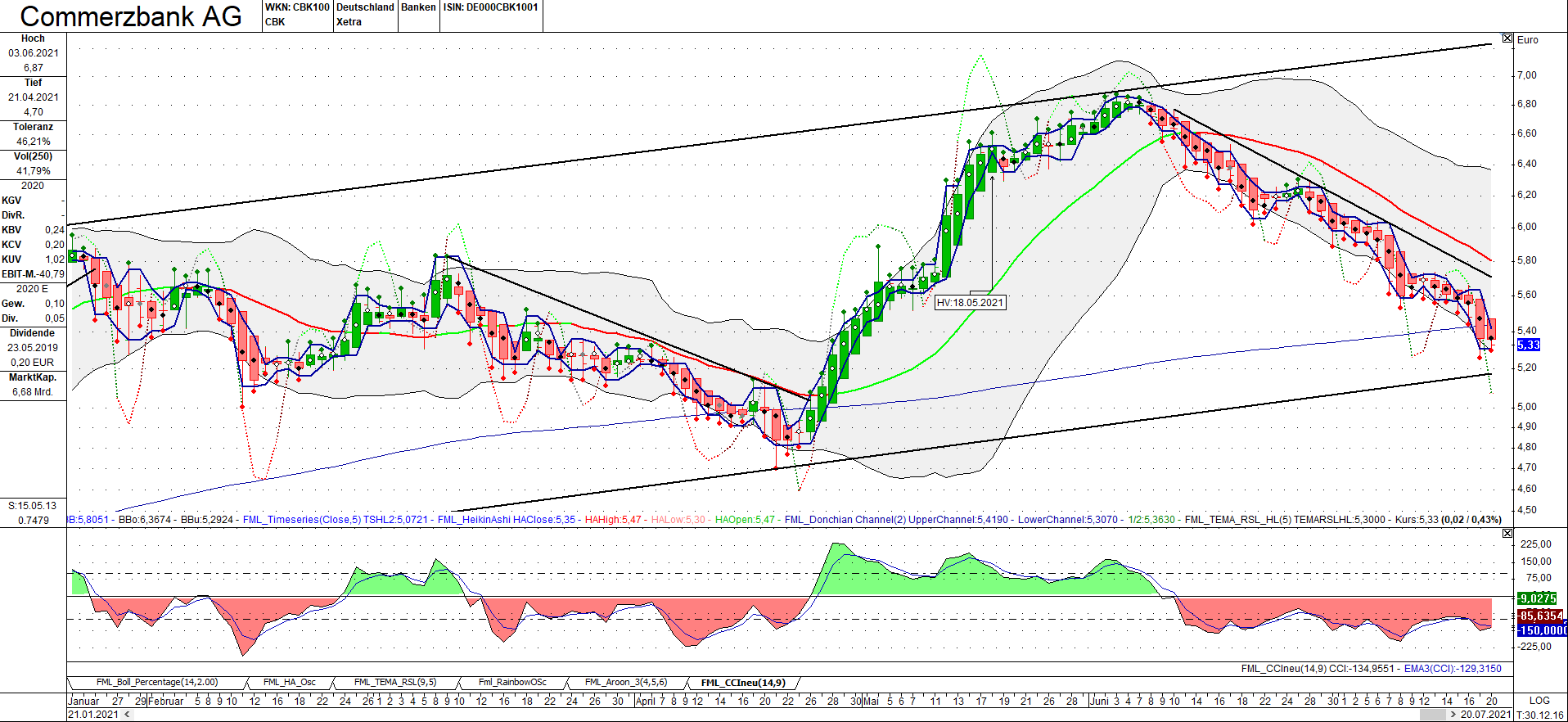Click the Gew. 0,10 estimate row
1568x722 pixels.
(x=34, y=304)
